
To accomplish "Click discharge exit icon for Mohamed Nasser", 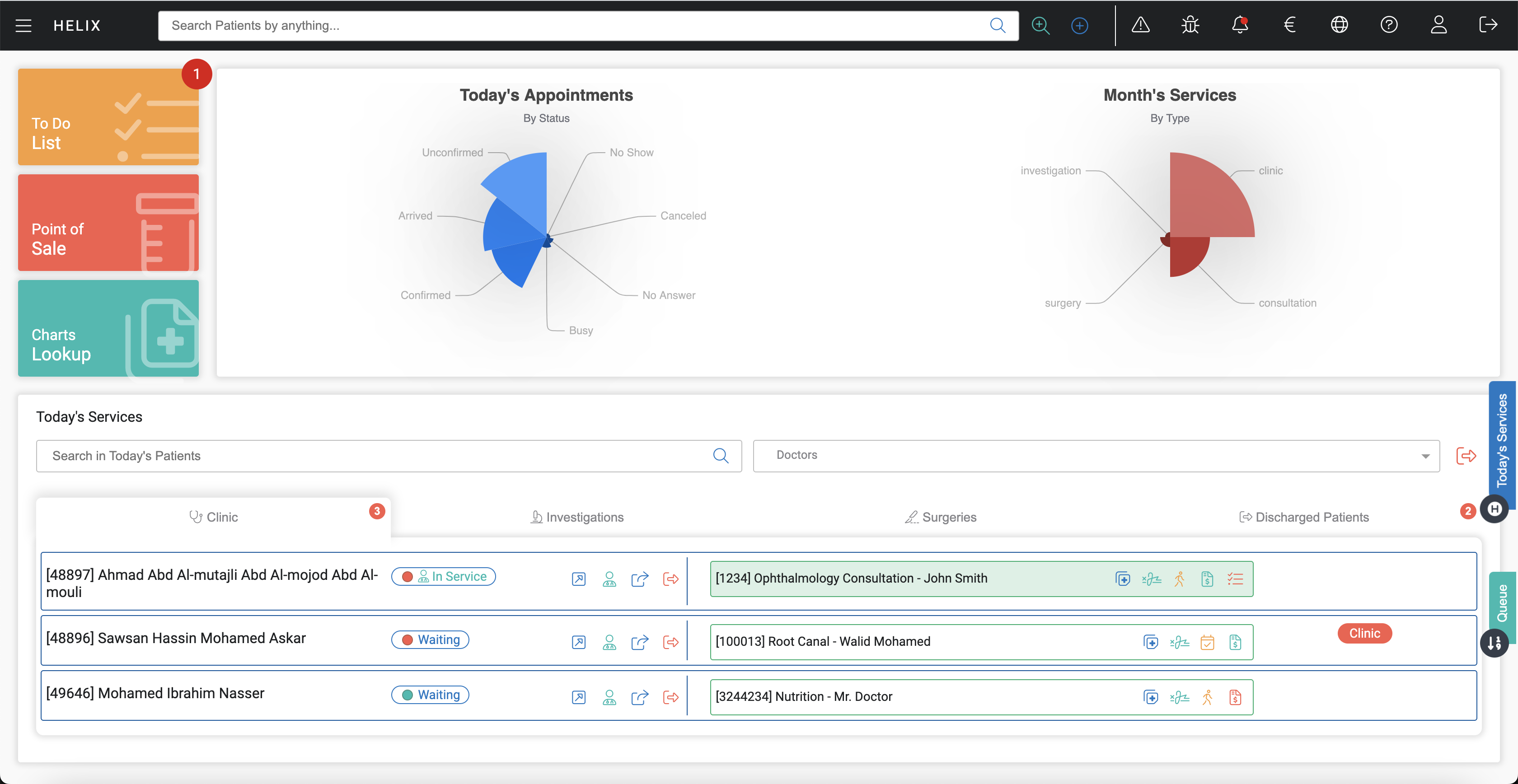I will click(x=670, y=697).
